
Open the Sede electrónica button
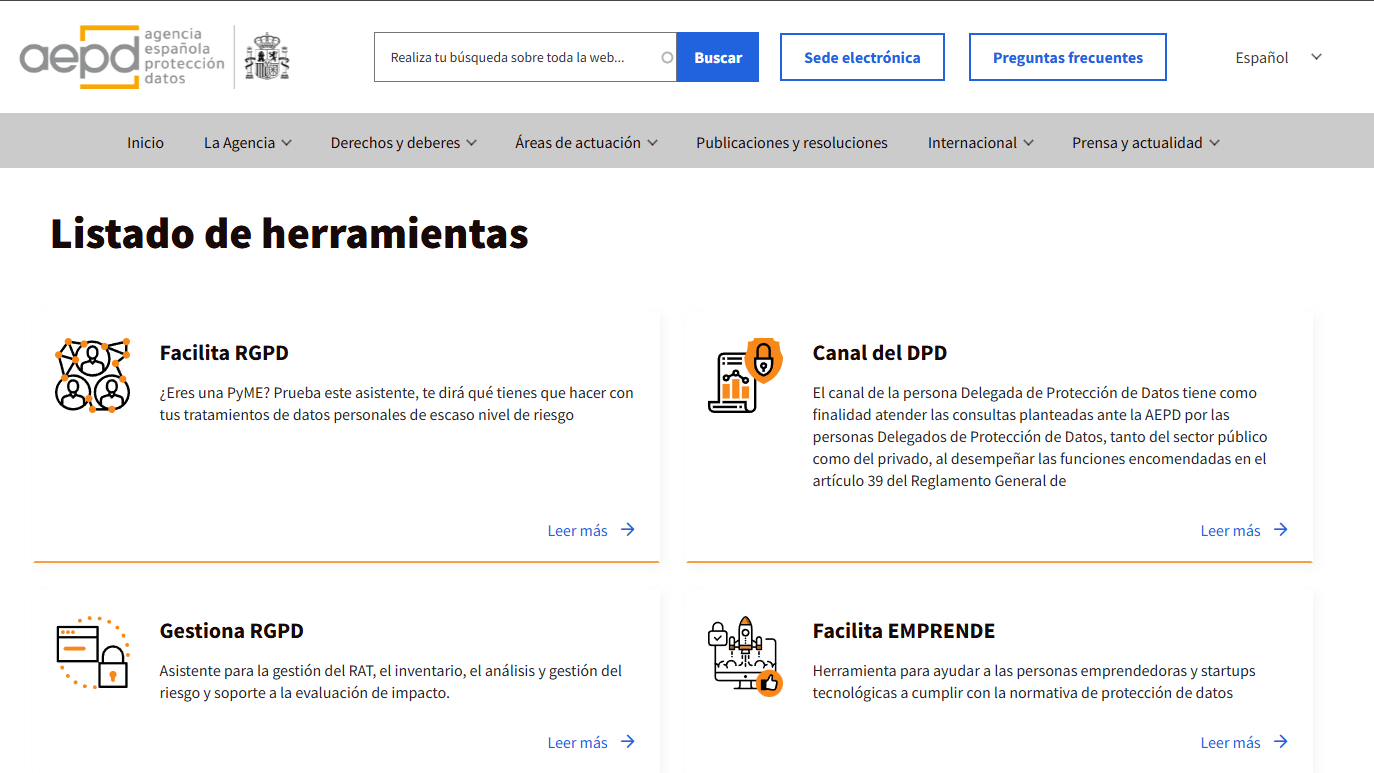pos(862,57)
